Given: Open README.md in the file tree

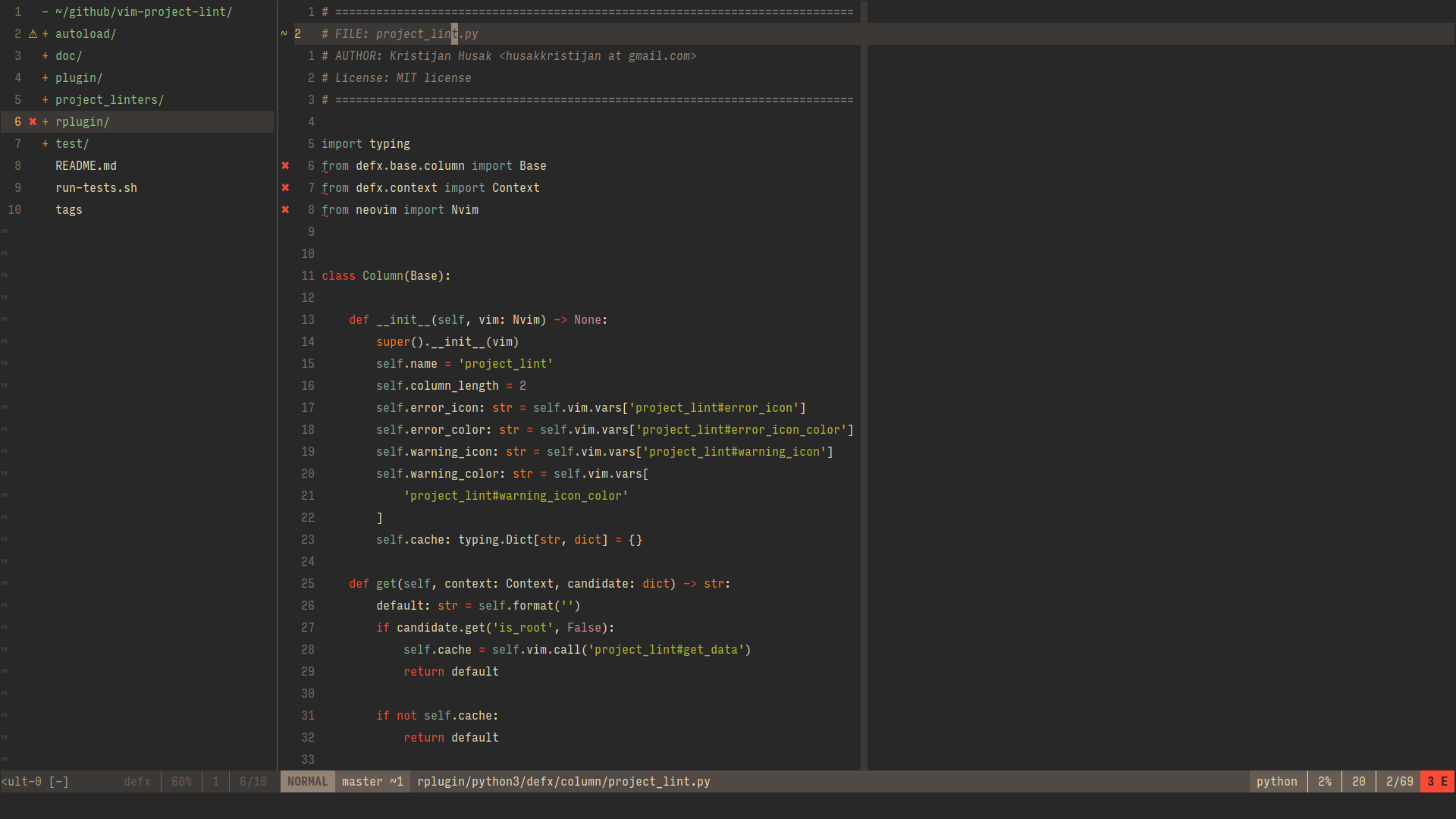Looking at the screenshot, I should tap(86, 166).
